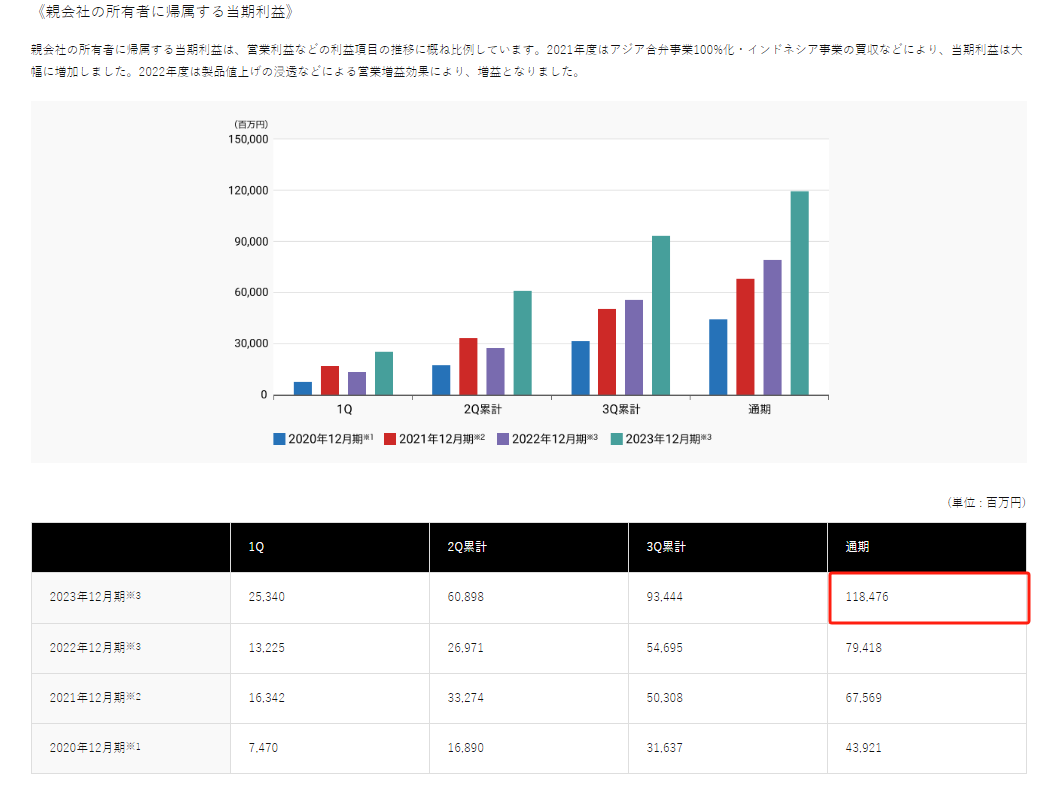Click the 2020年12月期 row label in table
The image size is (1061, 791).
tap(95, 747)
